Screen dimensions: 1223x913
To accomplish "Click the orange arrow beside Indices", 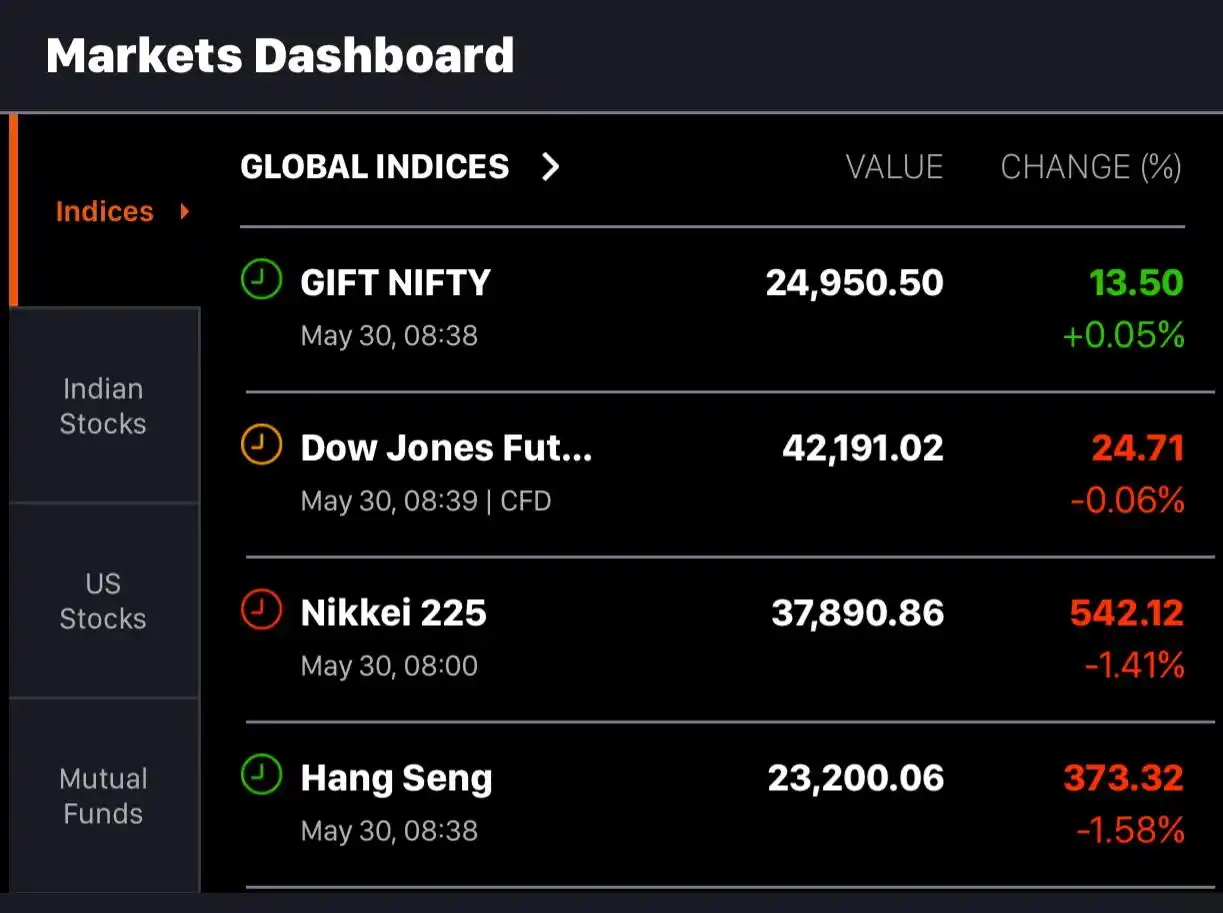I will coord(185,211).
